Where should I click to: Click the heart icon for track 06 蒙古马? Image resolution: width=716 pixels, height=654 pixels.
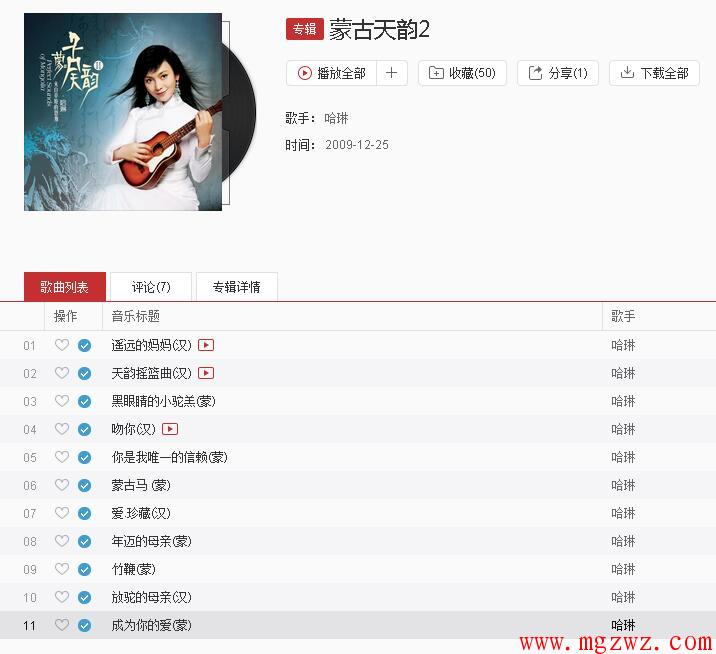[x=62, y=485]
